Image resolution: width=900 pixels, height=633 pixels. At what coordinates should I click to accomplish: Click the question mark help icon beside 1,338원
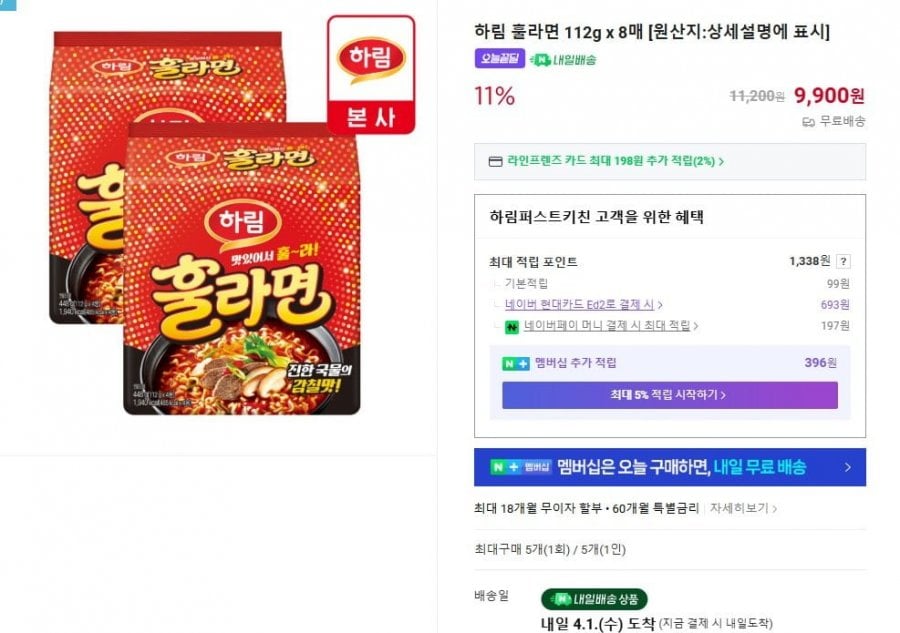[843, 262]
